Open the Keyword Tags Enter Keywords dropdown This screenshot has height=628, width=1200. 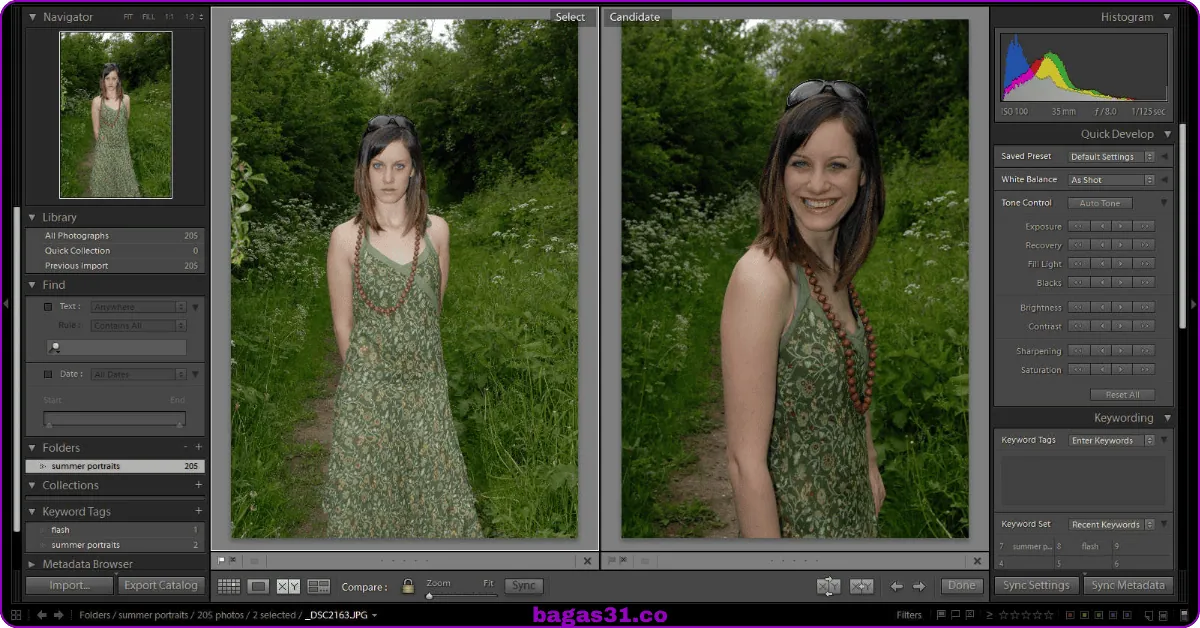click(1111, 440)
